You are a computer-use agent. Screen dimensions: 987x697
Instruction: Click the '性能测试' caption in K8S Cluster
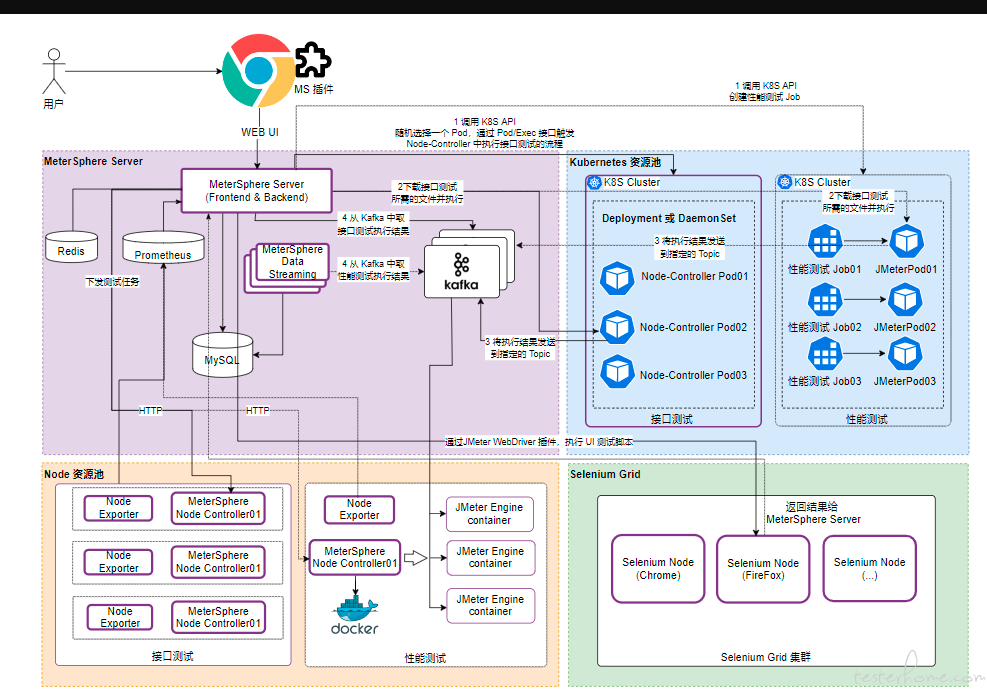[867, 419]
